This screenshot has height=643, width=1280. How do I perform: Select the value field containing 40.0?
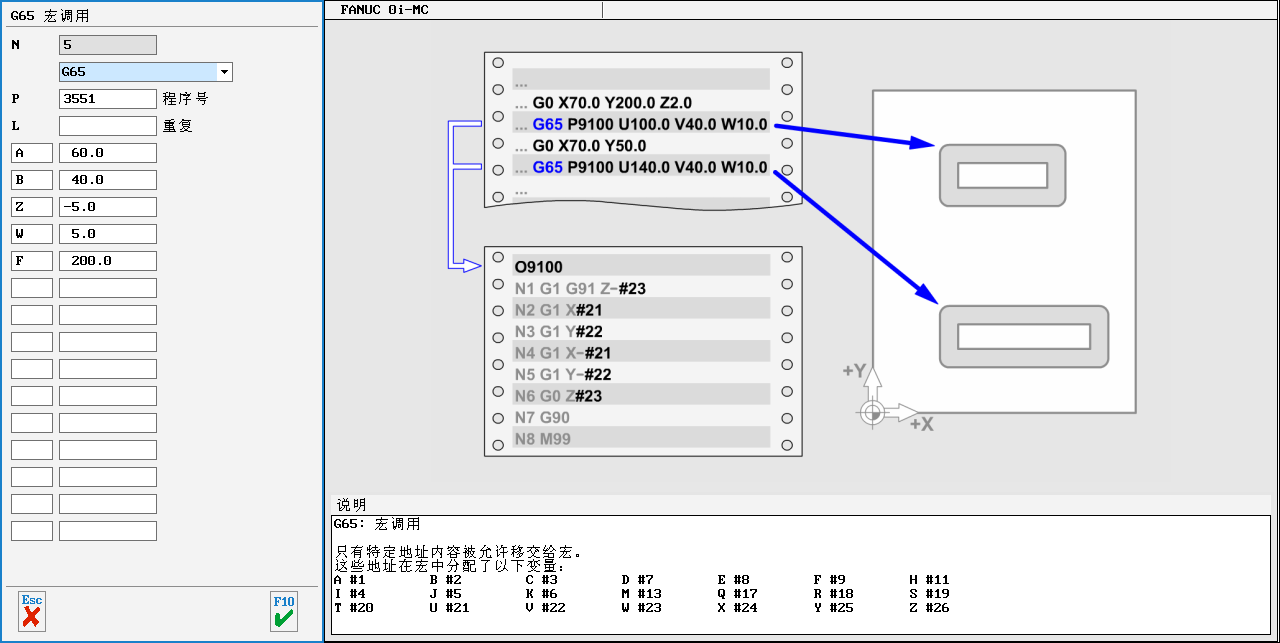108,180
